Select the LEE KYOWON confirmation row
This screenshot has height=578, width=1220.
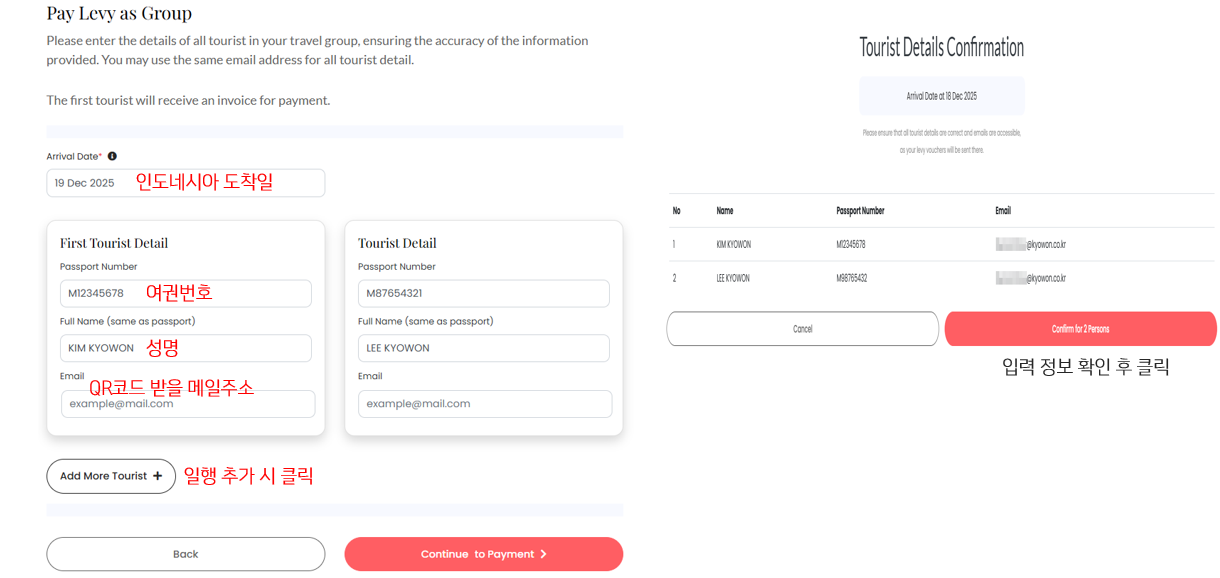click(940, 278)
